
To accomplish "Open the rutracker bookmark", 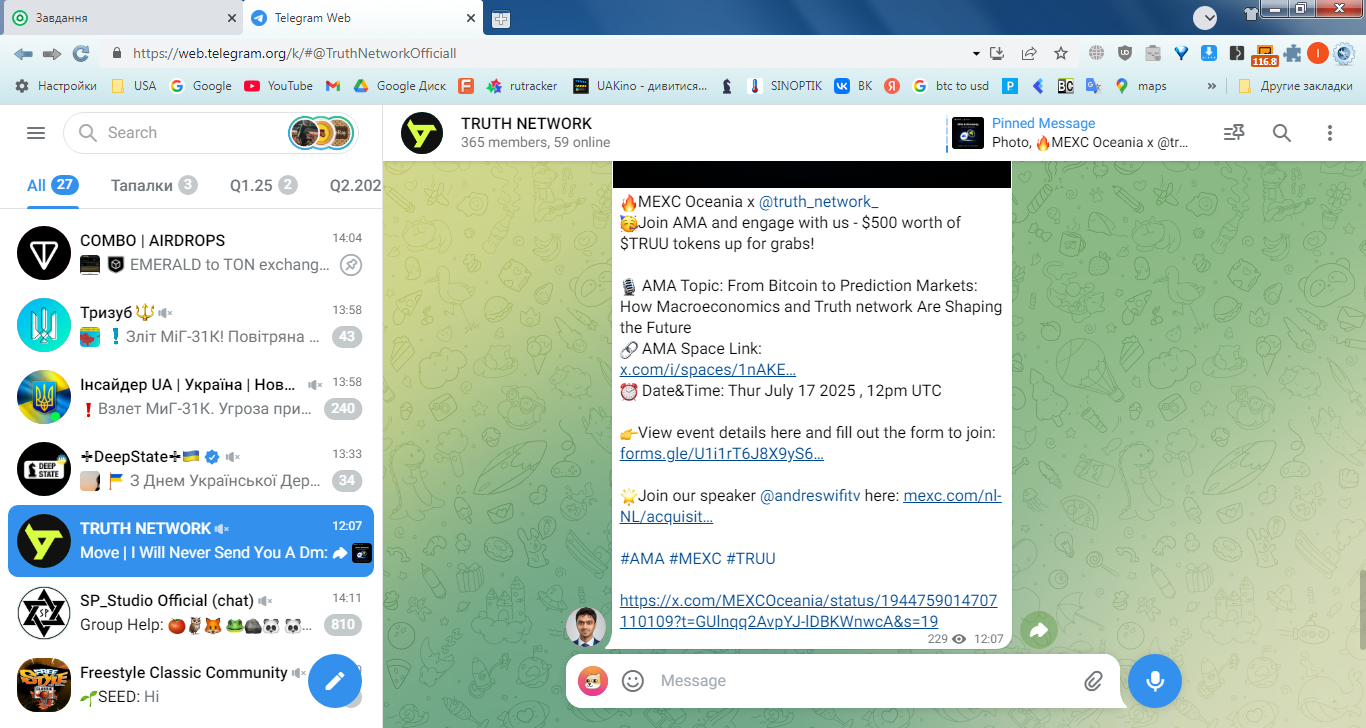I will pyautogui.click(x=524, y=86).
